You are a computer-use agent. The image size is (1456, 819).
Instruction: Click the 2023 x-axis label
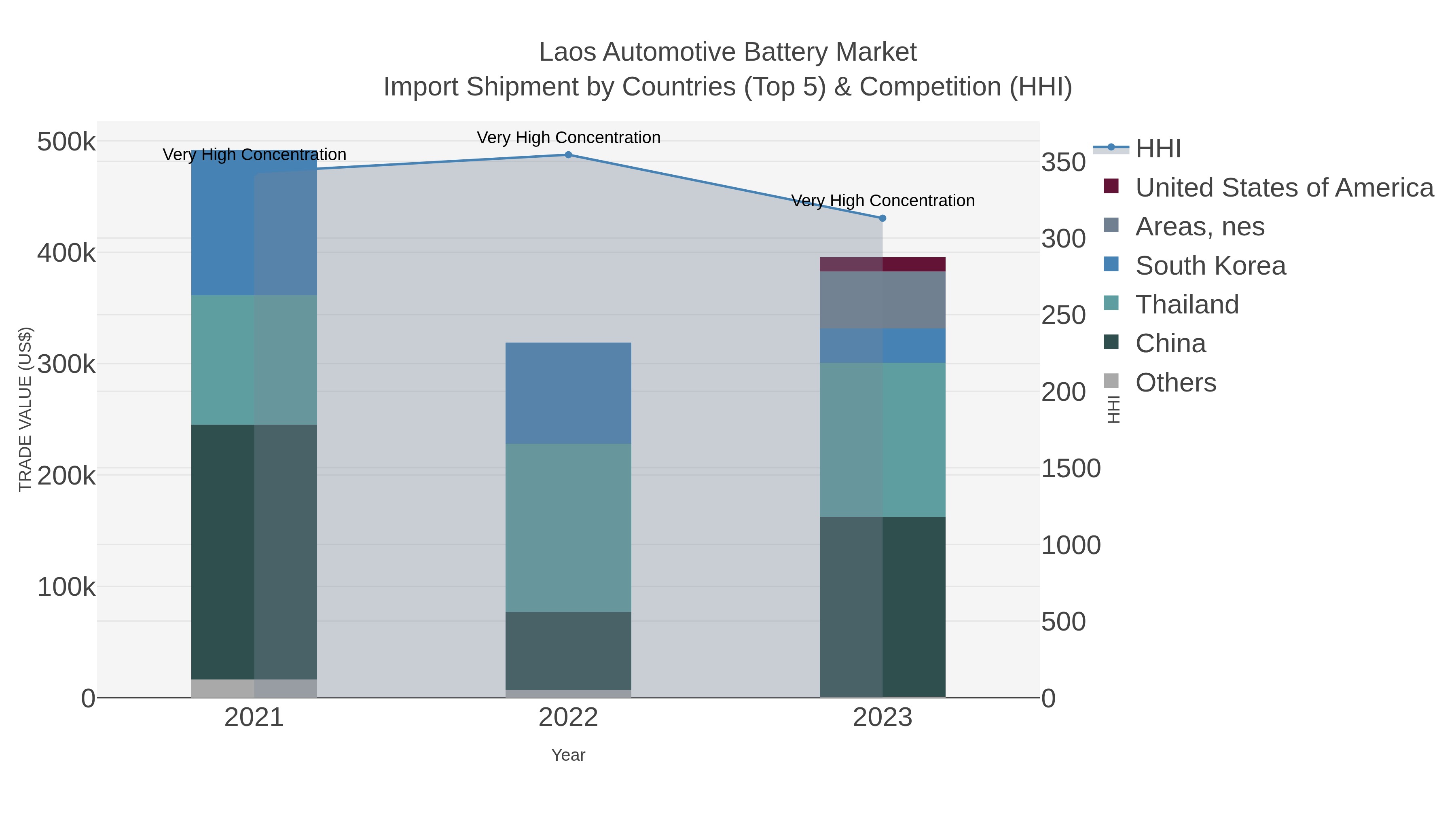882,718
